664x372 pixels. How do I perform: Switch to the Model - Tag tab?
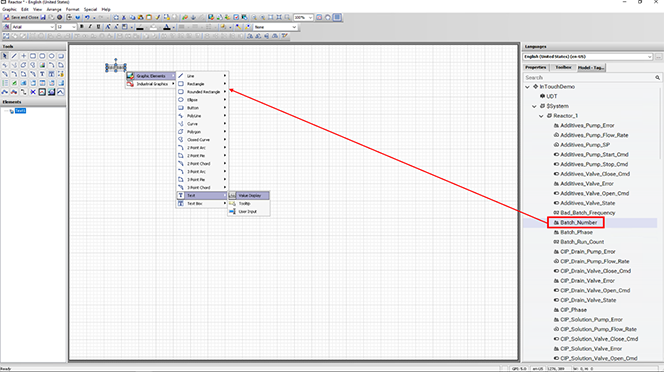coord(591,67)
